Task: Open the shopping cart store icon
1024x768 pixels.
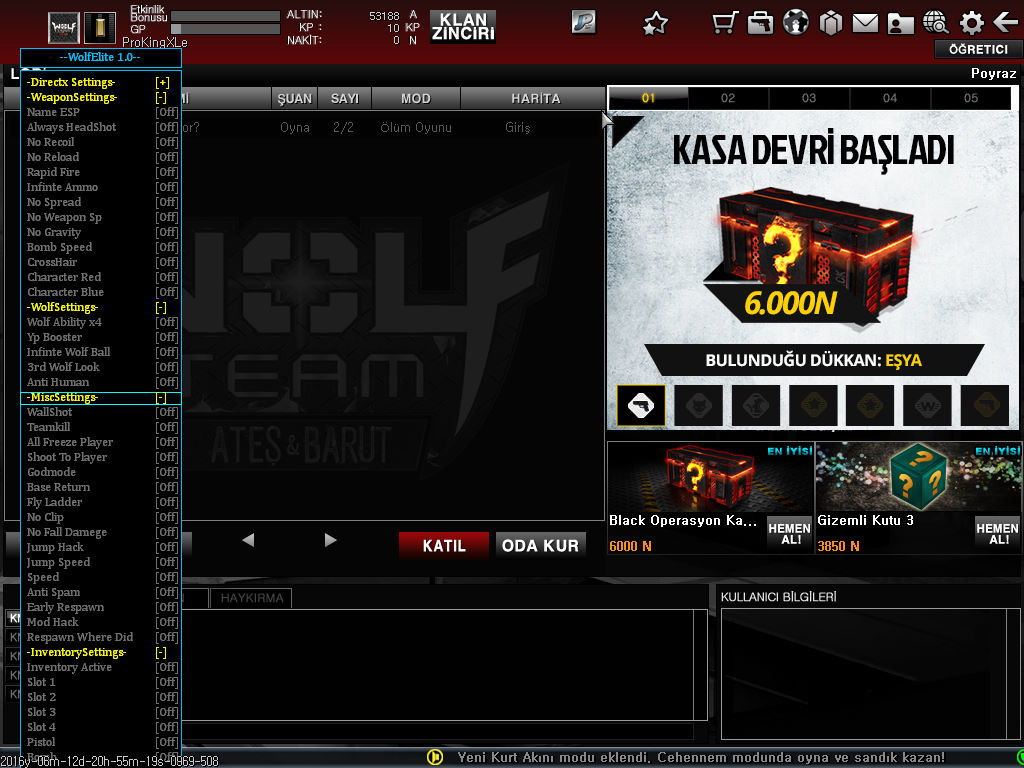Action: (725, 24)
